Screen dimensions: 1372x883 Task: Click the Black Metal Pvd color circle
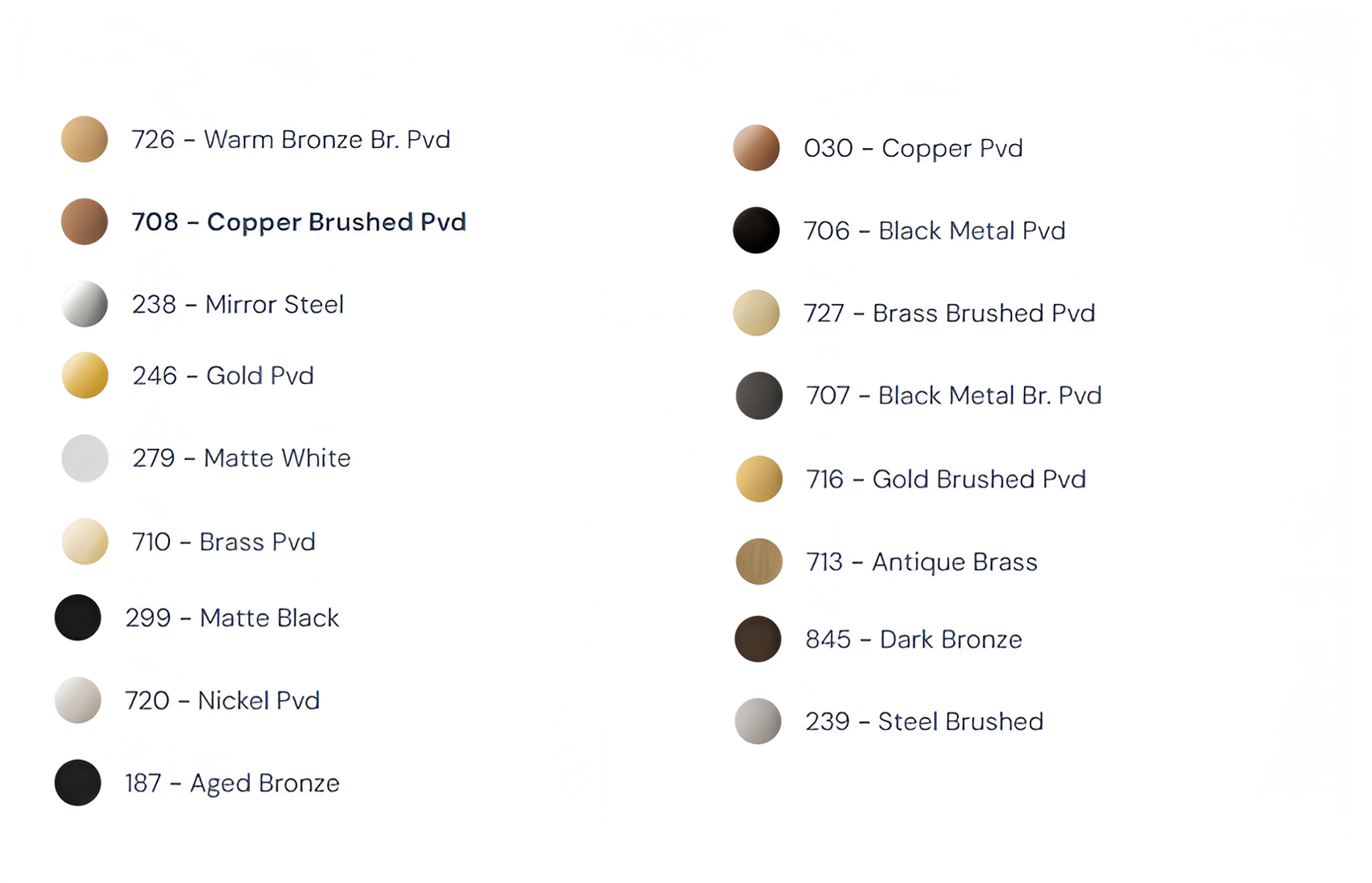point(756,230)
